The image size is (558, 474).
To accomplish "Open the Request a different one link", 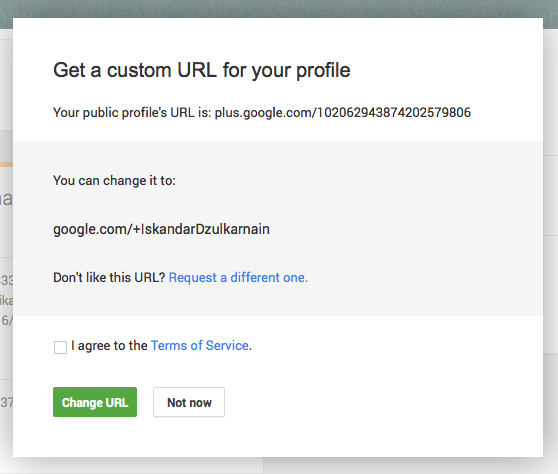I will tap(238, 278).
